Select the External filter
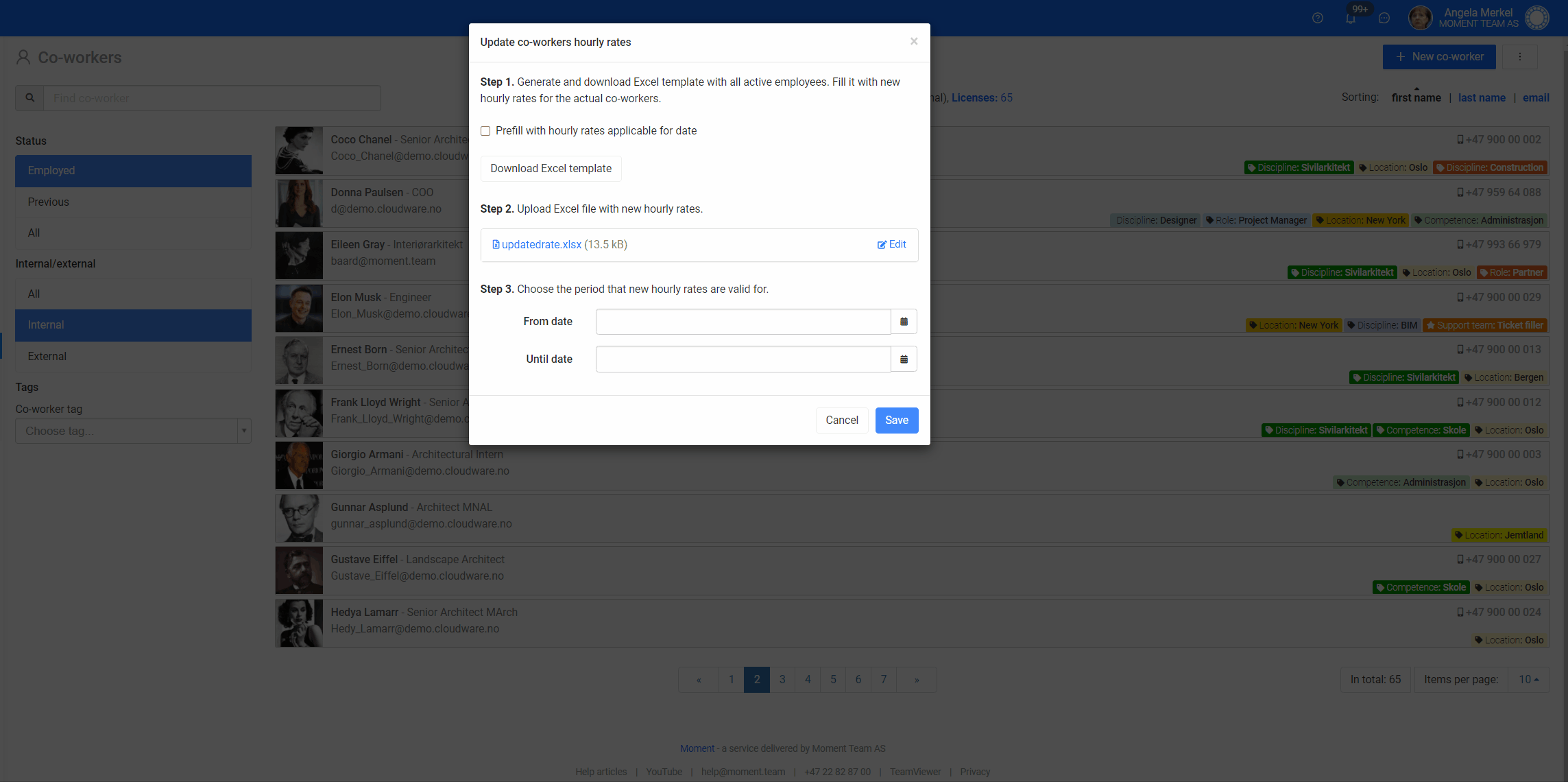The height and width of the screenshot is (782, 1568). point(133,357)
